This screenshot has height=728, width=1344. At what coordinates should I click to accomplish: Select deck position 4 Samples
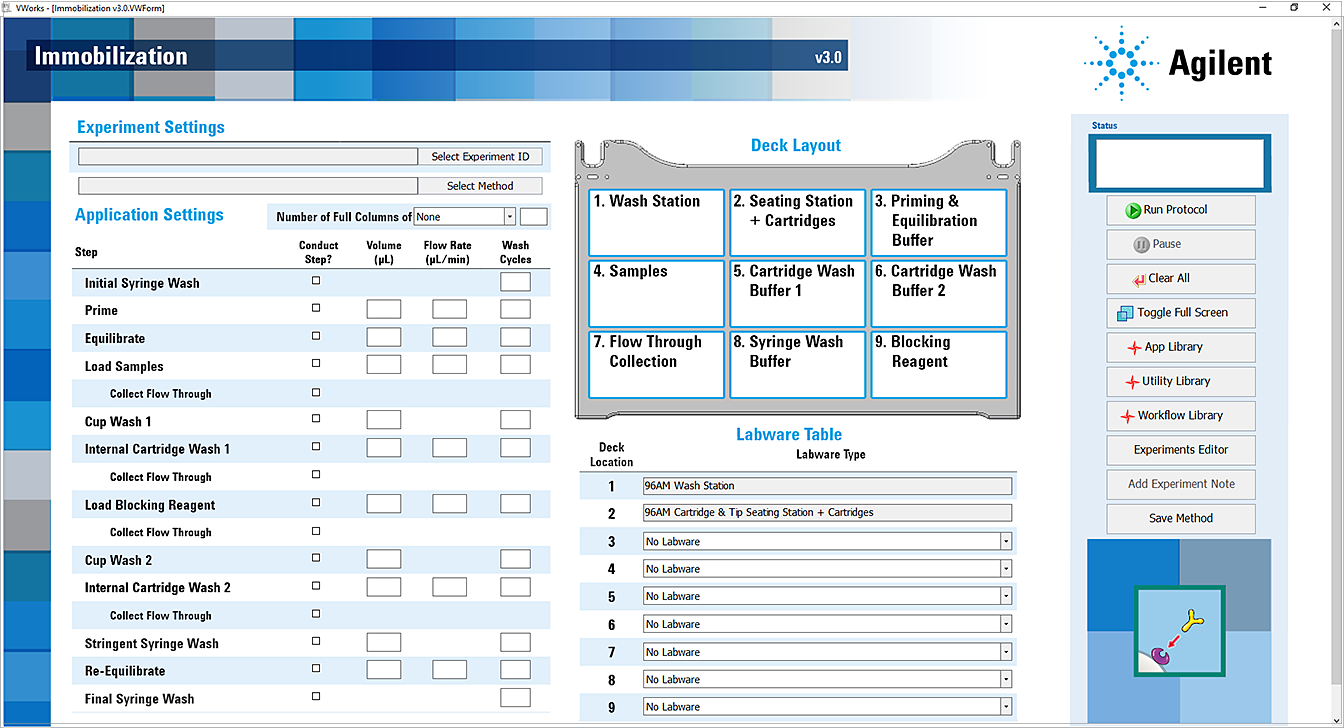pyautogui.click(x=656, y=294)
